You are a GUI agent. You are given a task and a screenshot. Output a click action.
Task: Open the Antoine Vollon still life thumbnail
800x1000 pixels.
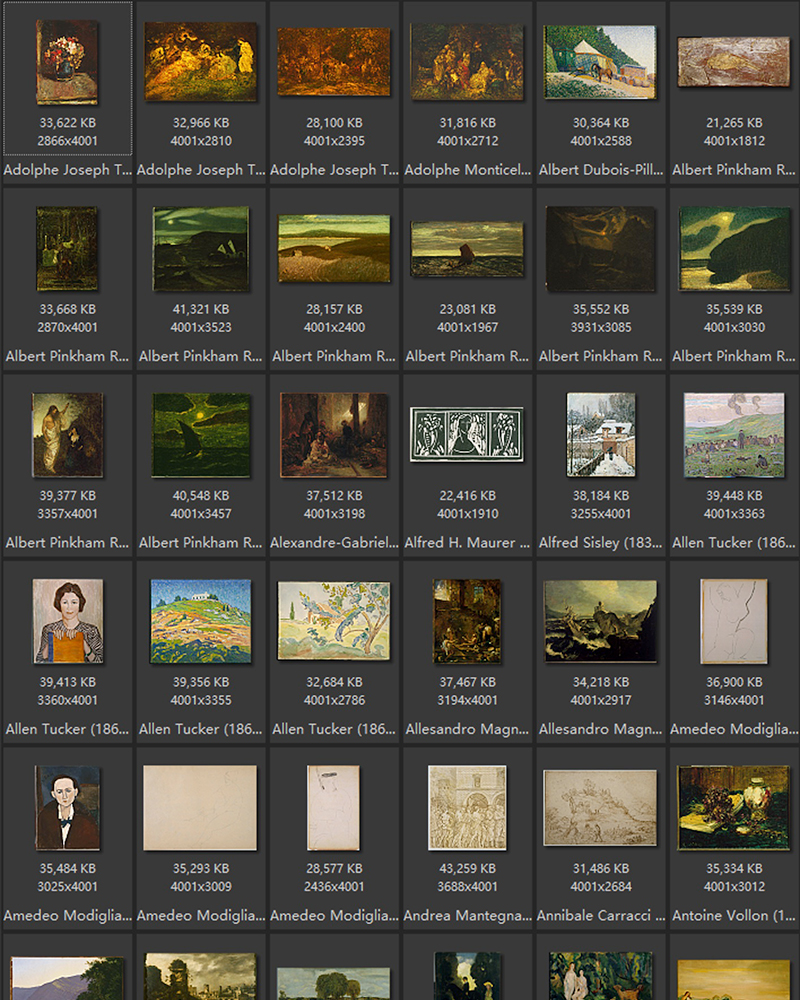[x=733, y=807]
